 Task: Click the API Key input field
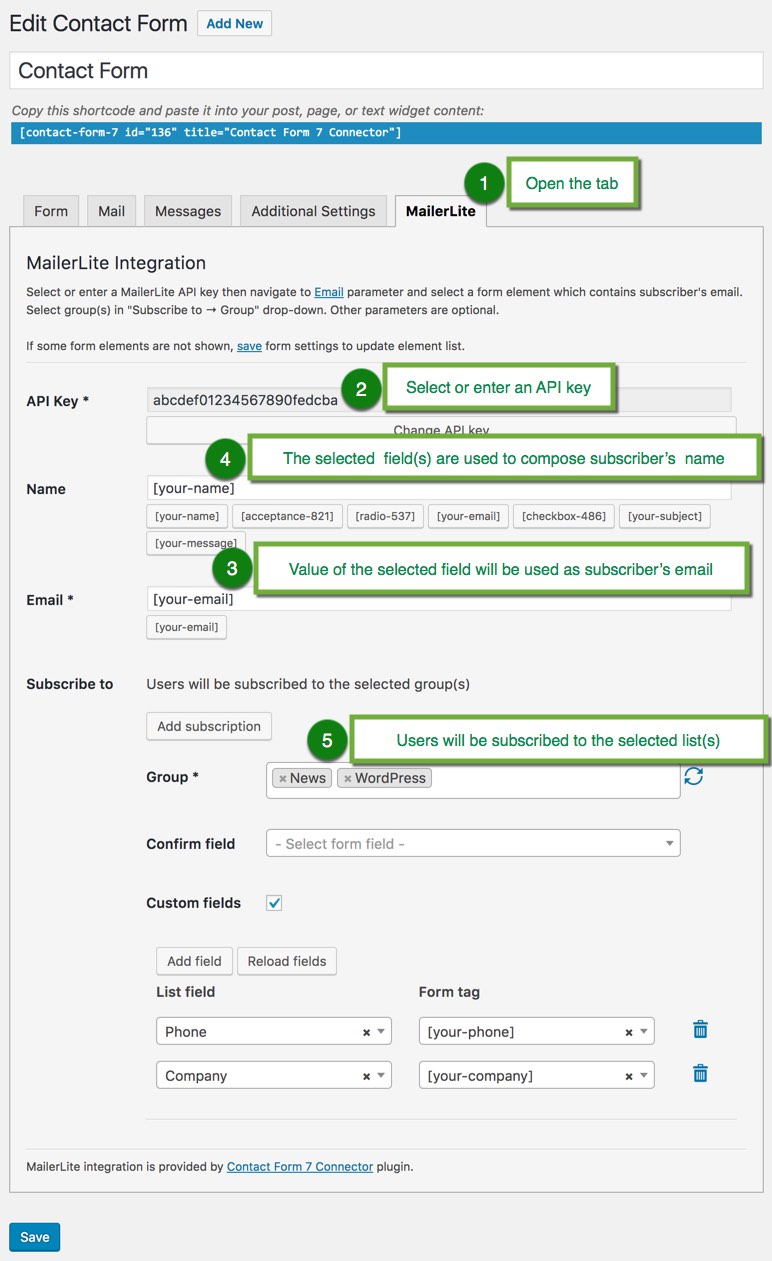click(439, 400)
